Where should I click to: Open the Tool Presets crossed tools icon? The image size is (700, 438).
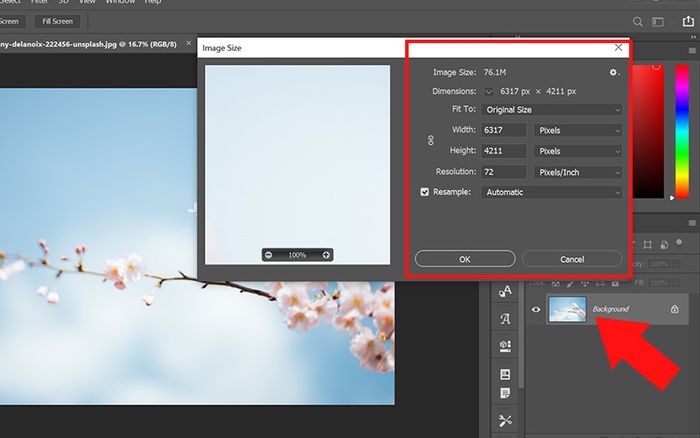505,421
